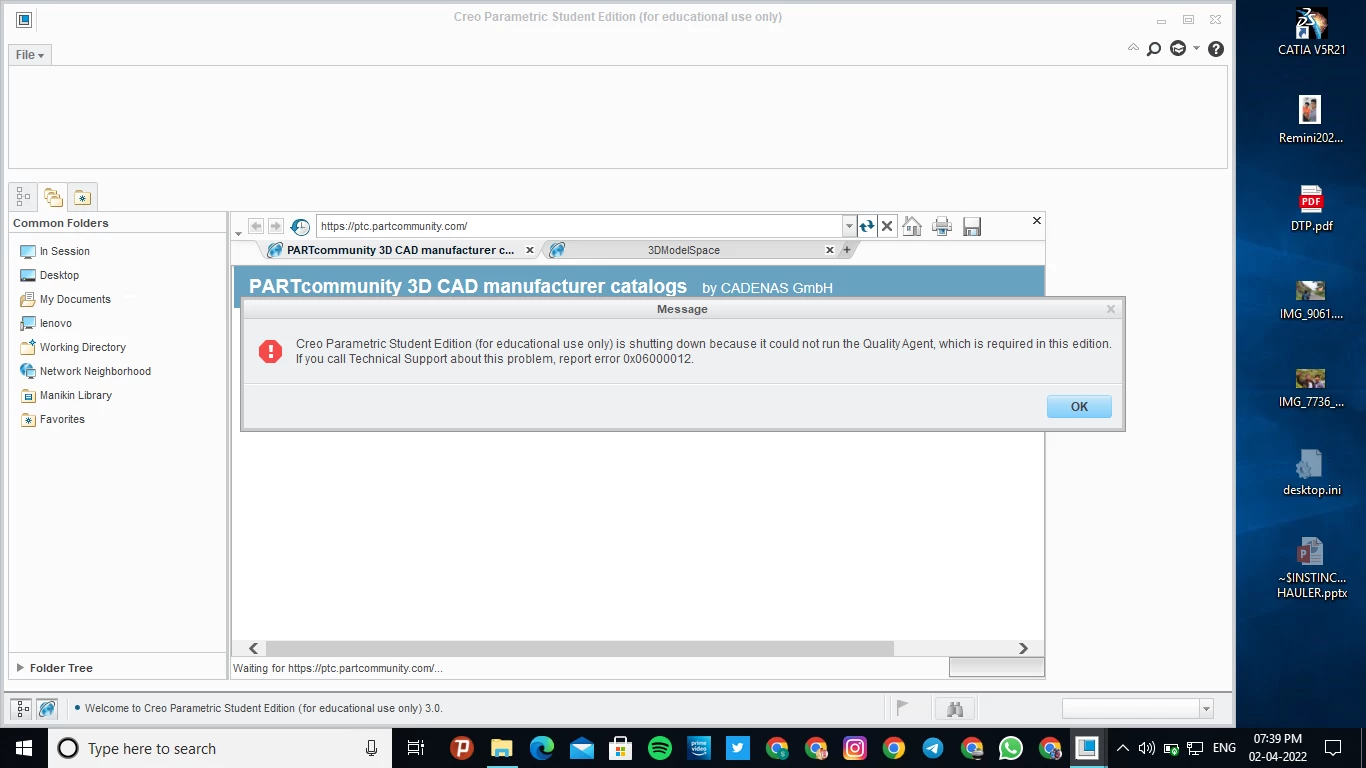This screenshot has width=1366, height=768.
Task: Show the Model Tree navigator tab
Action: 23,197
